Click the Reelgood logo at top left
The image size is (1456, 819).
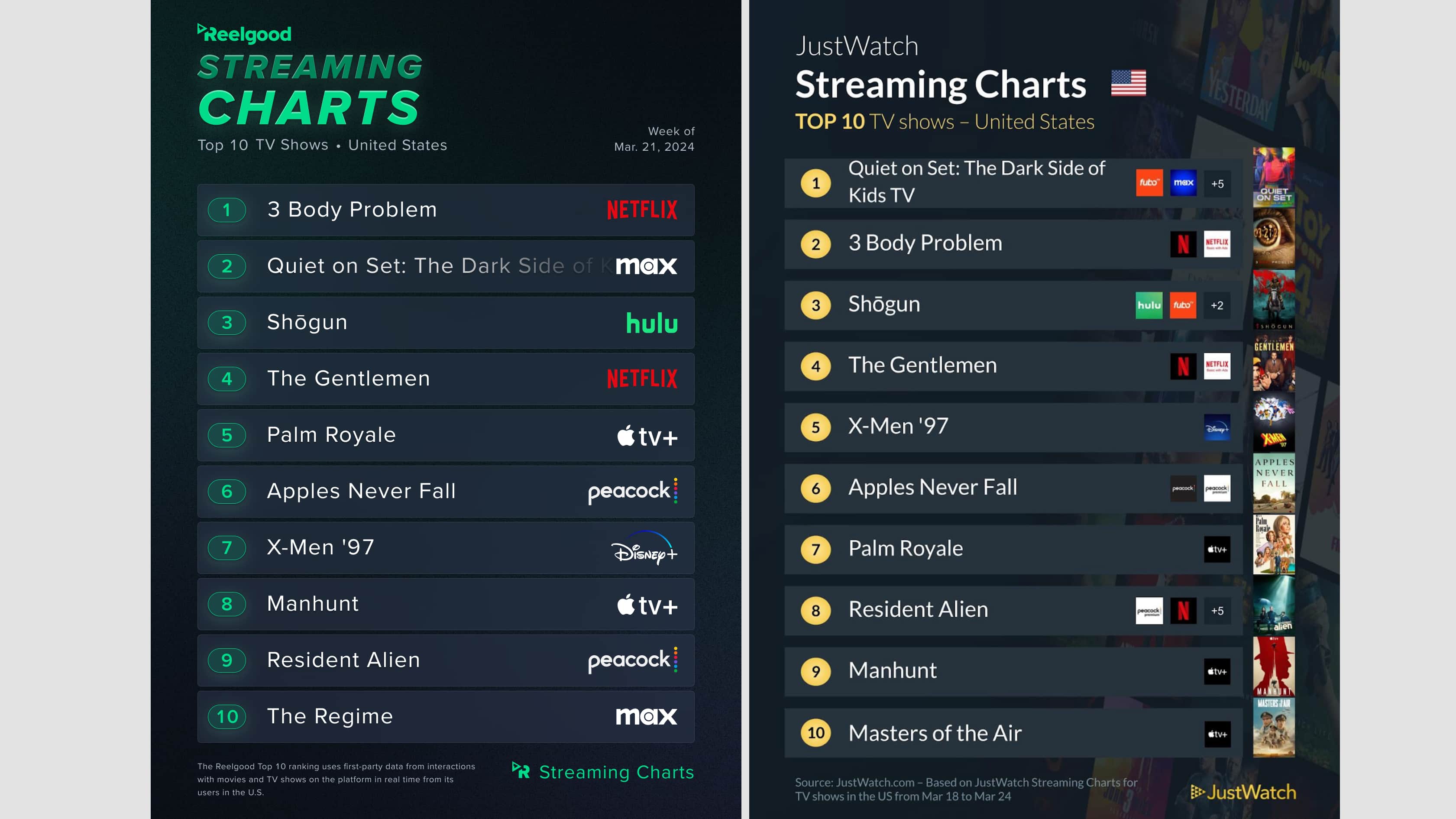[x=244, y=34]
